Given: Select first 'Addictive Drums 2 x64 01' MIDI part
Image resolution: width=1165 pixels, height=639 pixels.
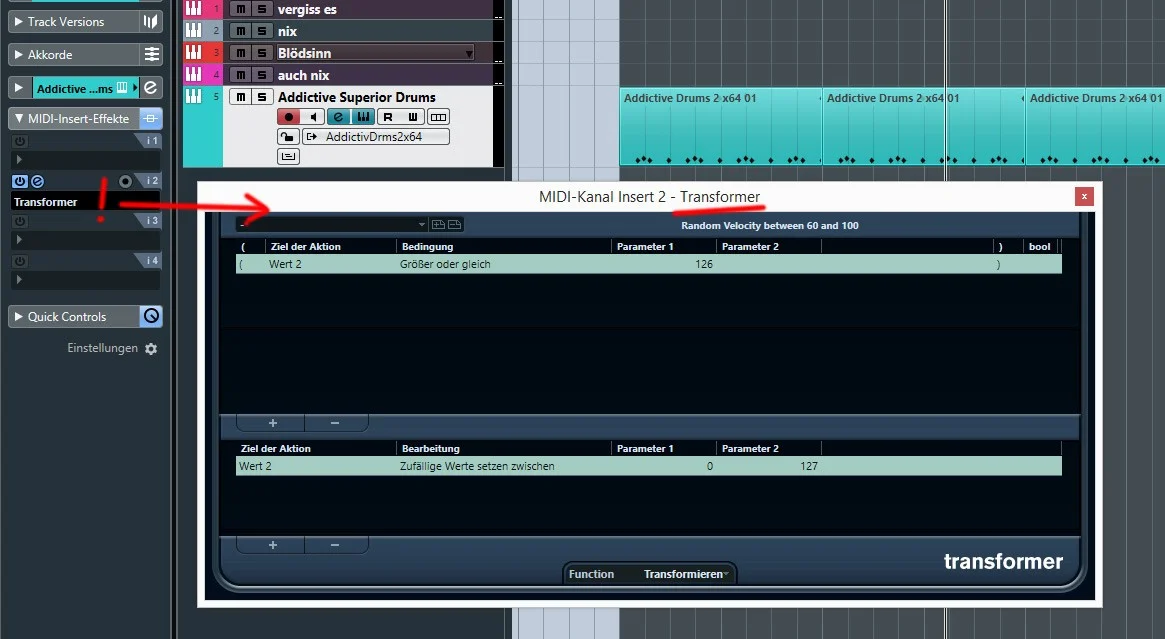Looking at the screenshot, I should [x=721, y=126].
